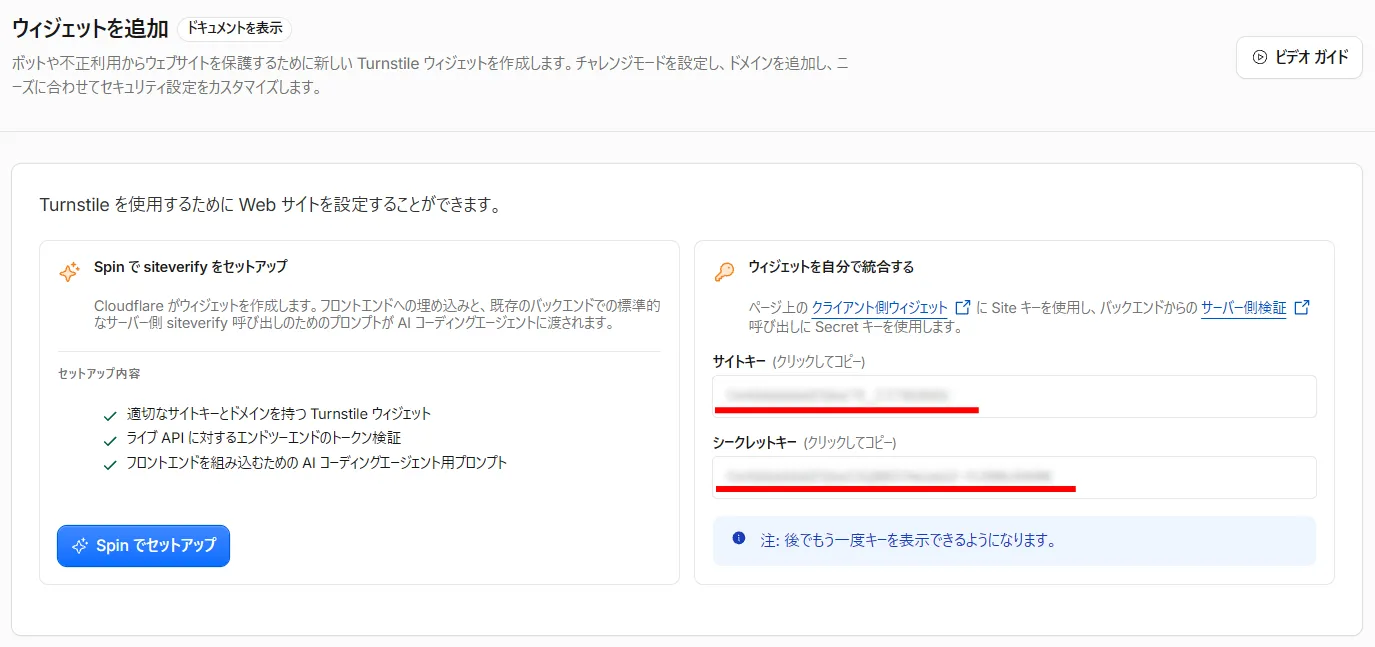Click the サイトキー label text

click(x=740, y=361)
